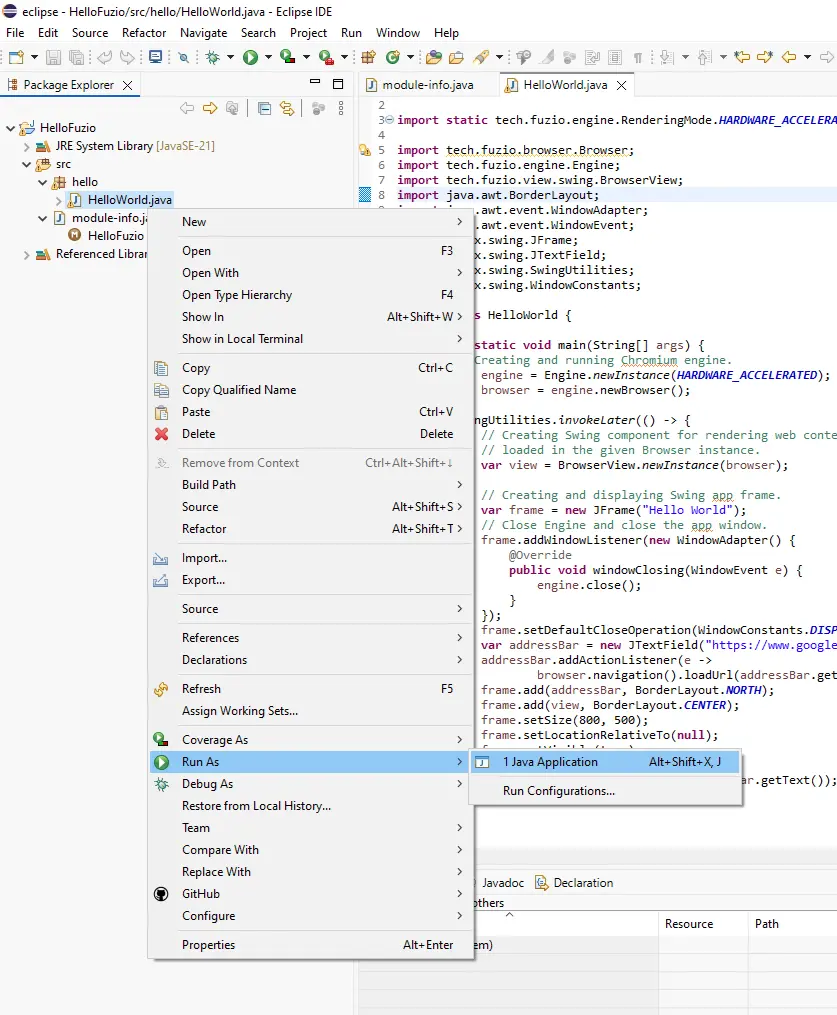Click the External Tools run icon
Viewport: 837px width, 1015px height.
326,58
